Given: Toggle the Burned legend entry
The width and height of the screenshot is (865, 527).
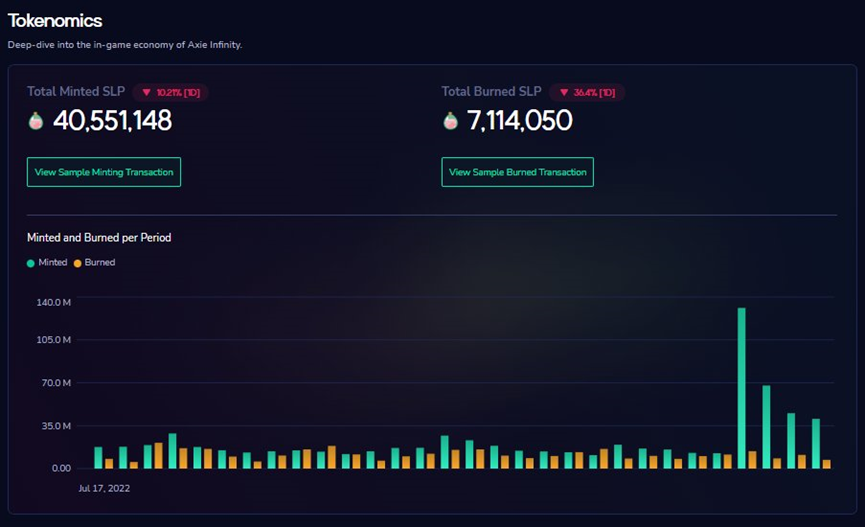Looking at the screenshot, I should coord(94,263).
